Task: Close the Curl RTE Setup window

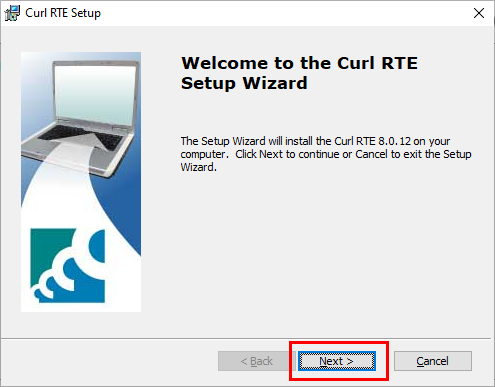Action: [x=479, y=13]
